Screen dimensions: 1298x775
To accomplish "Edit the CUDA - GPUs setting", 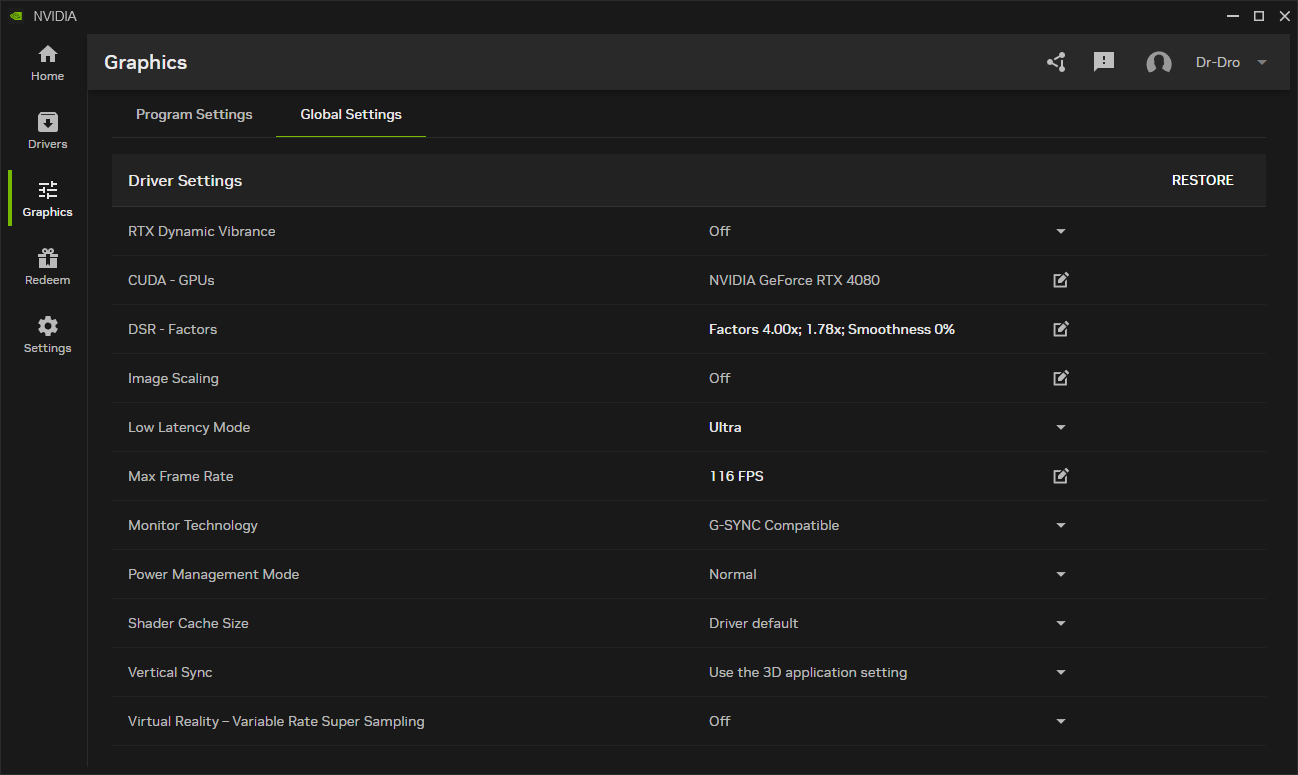I will (1061, 280).
